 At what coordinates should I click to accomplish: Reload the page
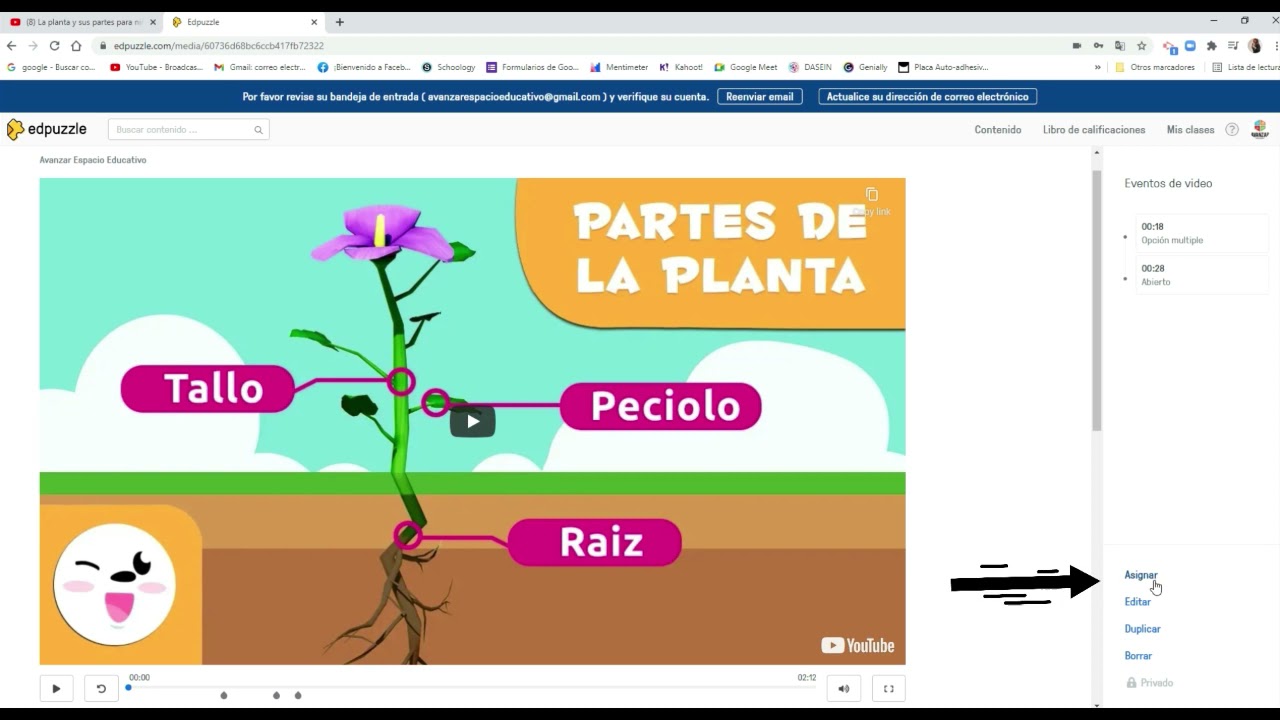(x=54, y=45)
